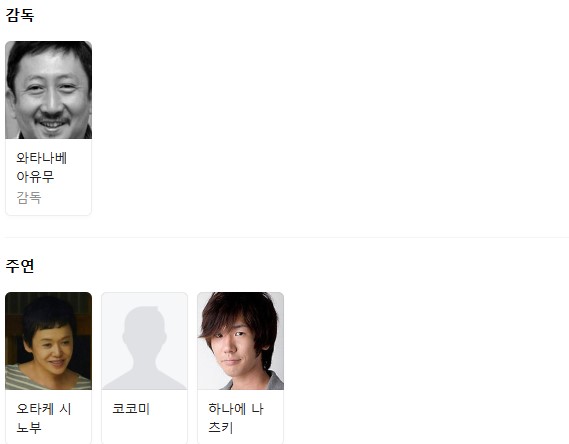Open 하나에 나츠키's profile photo
The height and width of the screenshot is (444, 569).
pos(241,341)
